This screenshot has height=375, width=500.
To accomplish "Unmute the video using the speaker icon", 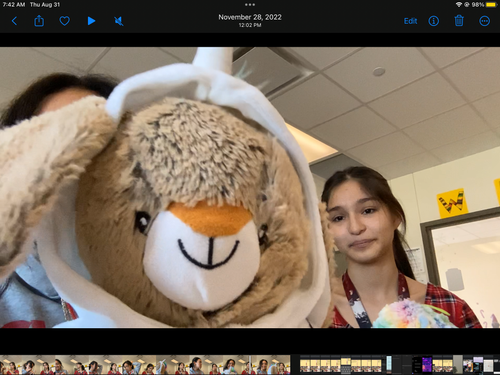I will (119, 21).
